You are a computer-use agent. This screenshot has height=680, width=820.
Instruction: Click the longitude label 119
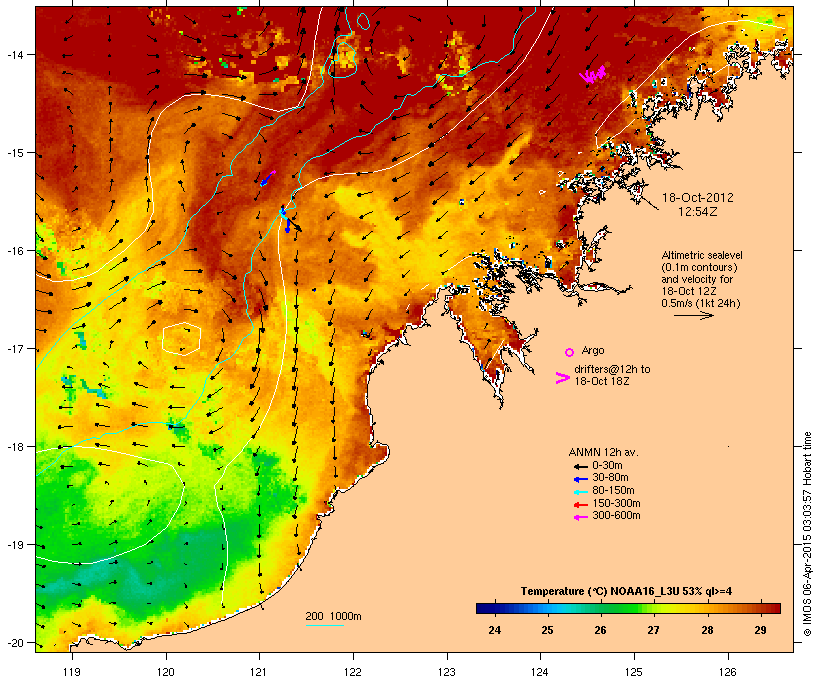coord(72,672)
